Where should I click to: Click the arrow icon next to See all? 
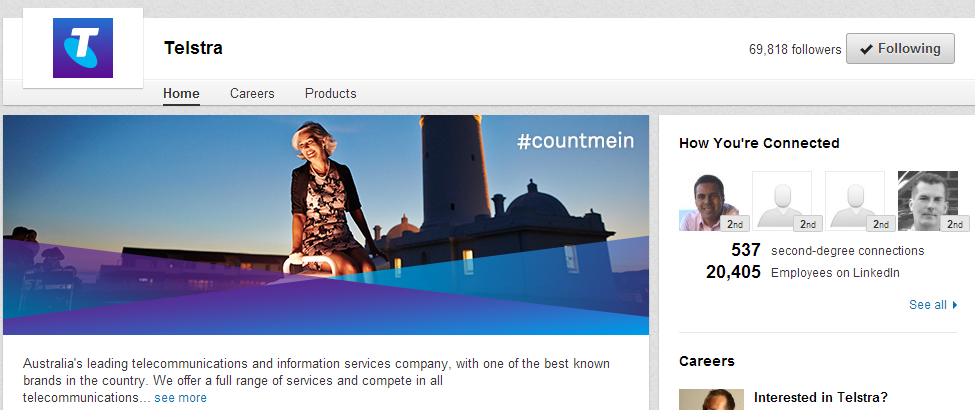954,305
